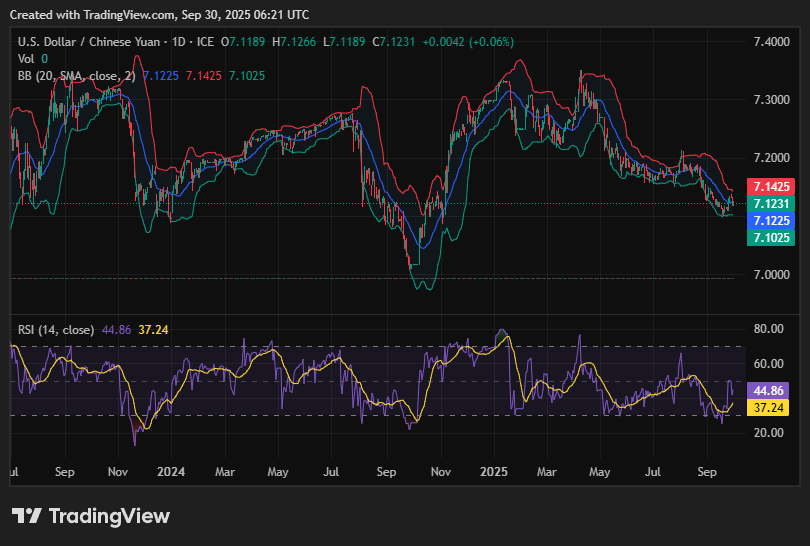The image size is (810, 546).
Task: Click the blue 7.1225 basis price tag
Action: coord(771,220)
